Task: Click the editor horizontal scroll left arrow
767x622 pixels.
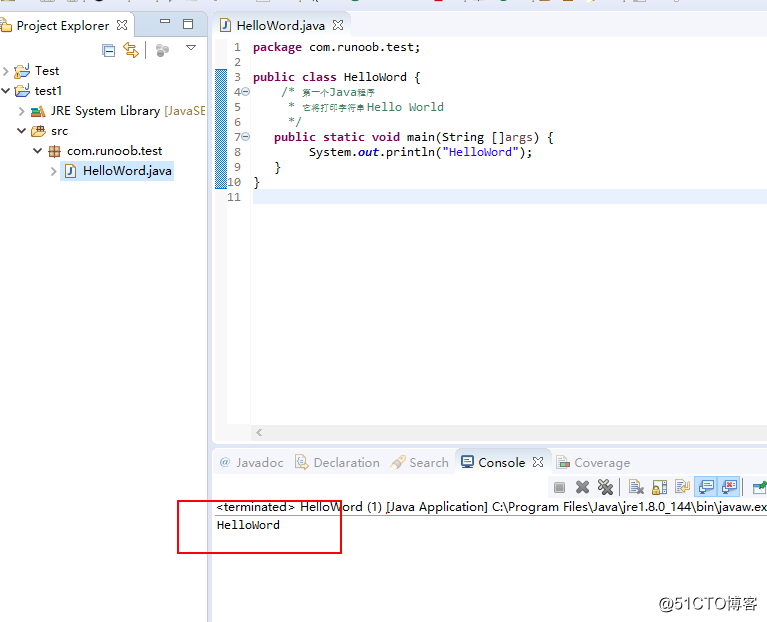Action: (x=259, y=432)
